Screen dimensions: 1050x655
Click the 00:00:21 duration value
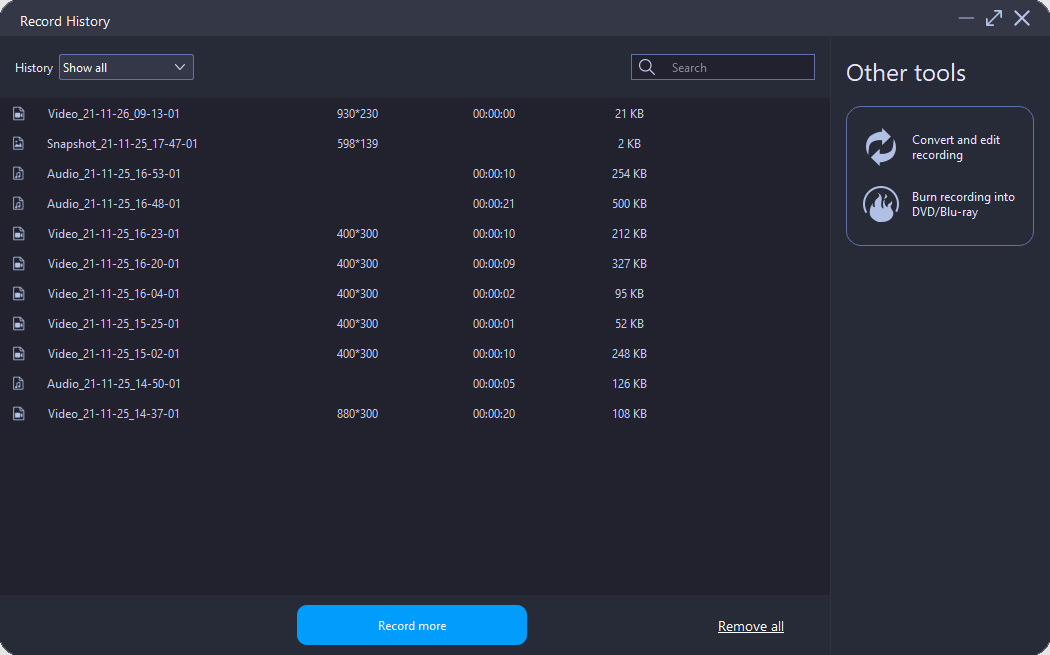click(x=494, y=204)
